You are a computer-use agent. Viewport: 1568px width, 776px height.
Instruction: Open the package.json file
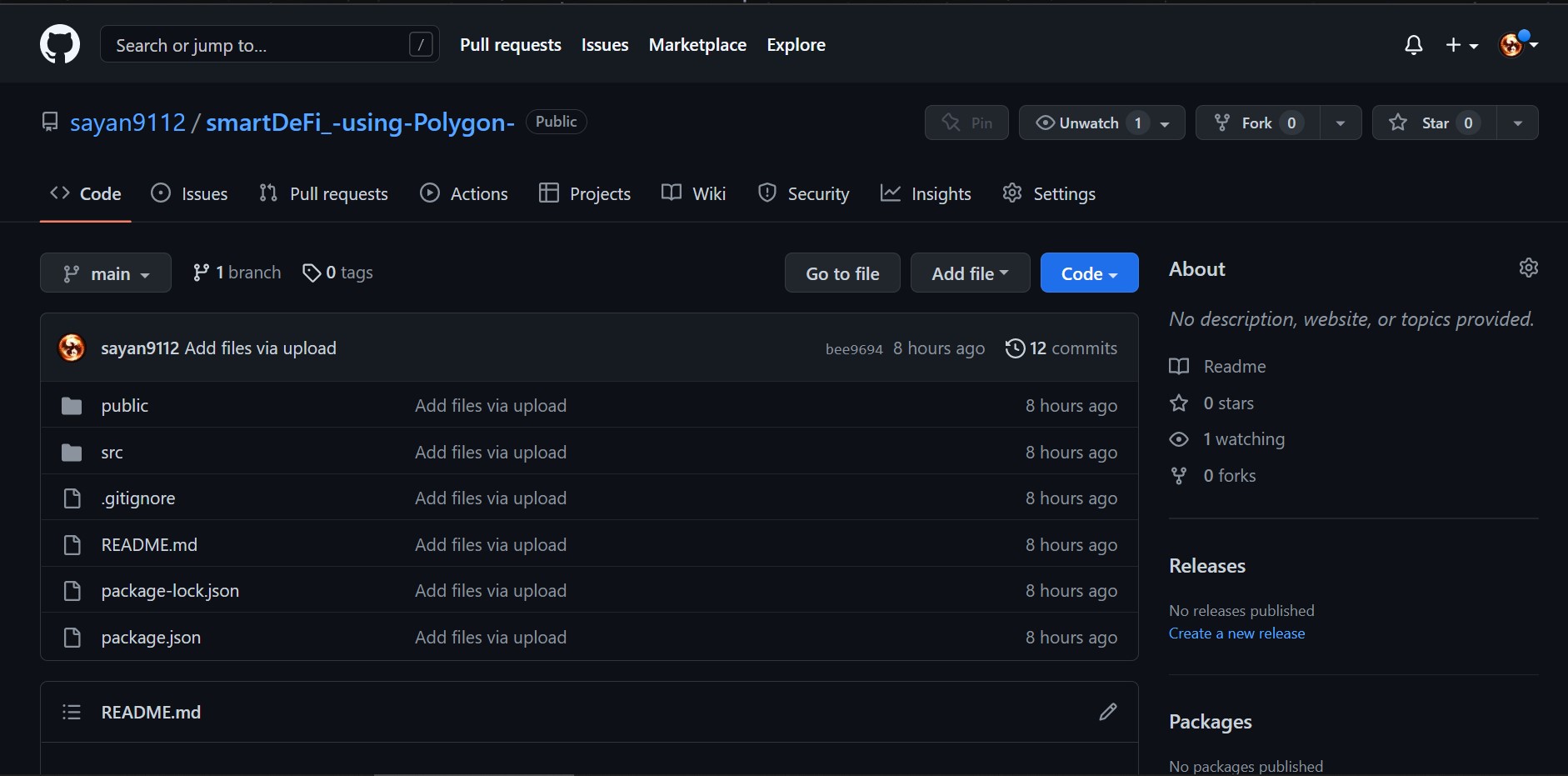[151, 638]
